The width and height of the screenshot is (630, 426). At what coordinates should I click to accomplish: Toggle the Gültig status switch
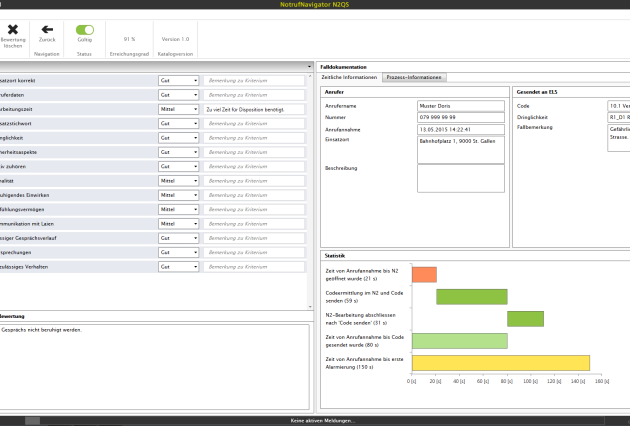pyautogui.click(x=85, y=30)
